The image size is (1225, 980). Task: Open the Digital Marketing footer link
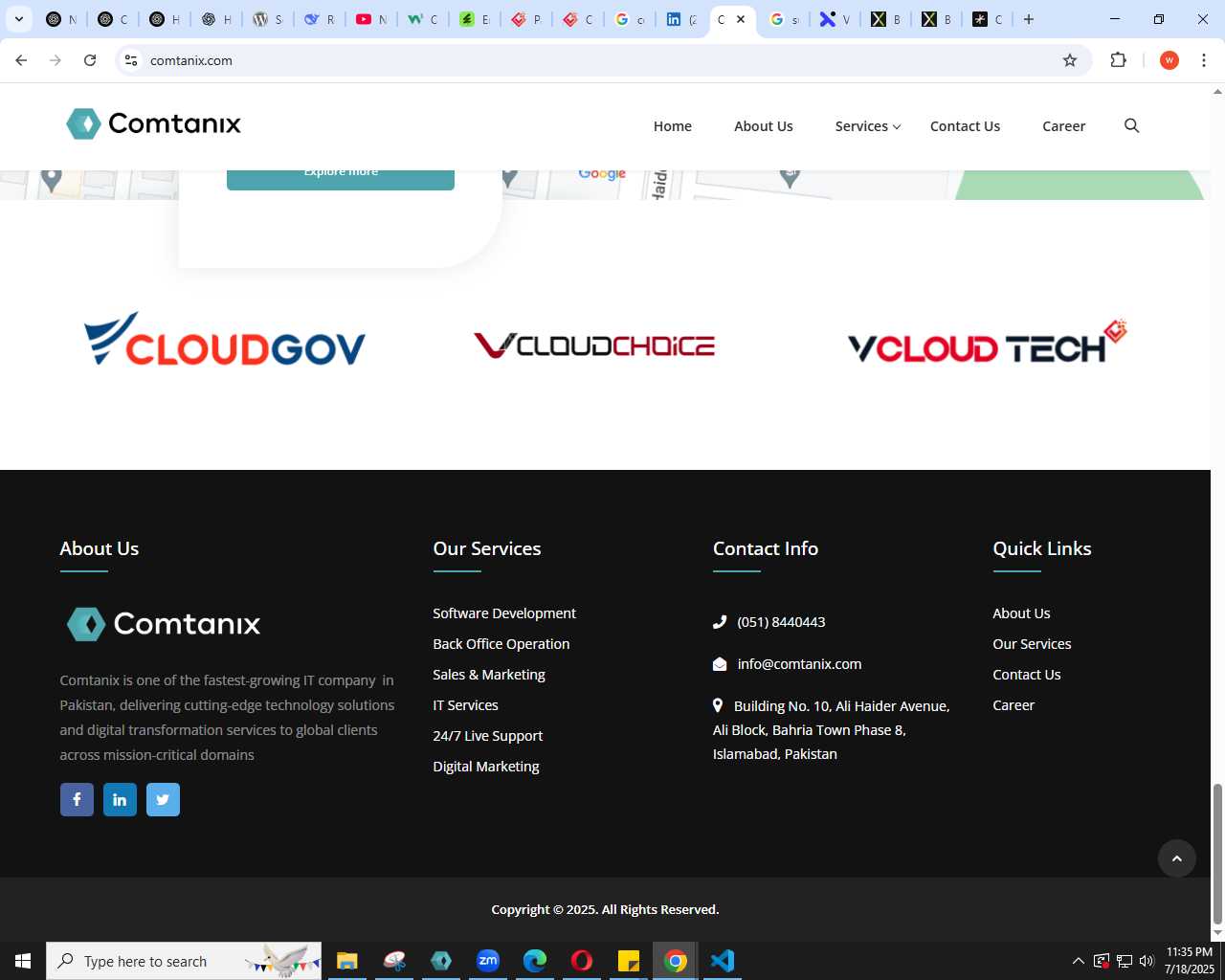(x=486, y=767)
